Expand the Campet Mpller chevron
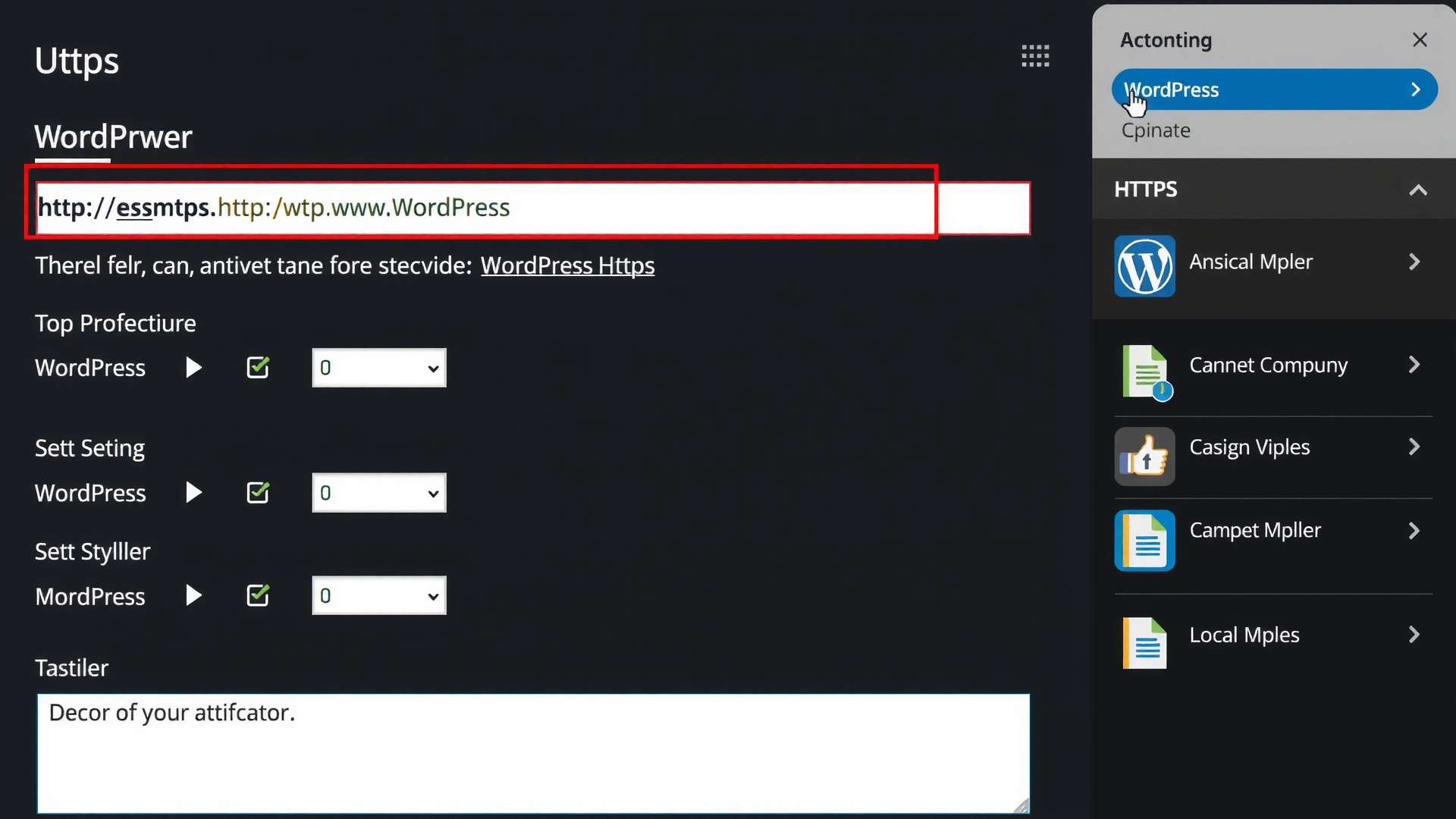Screen dimensions: 1456x819 pos(1414,530)
